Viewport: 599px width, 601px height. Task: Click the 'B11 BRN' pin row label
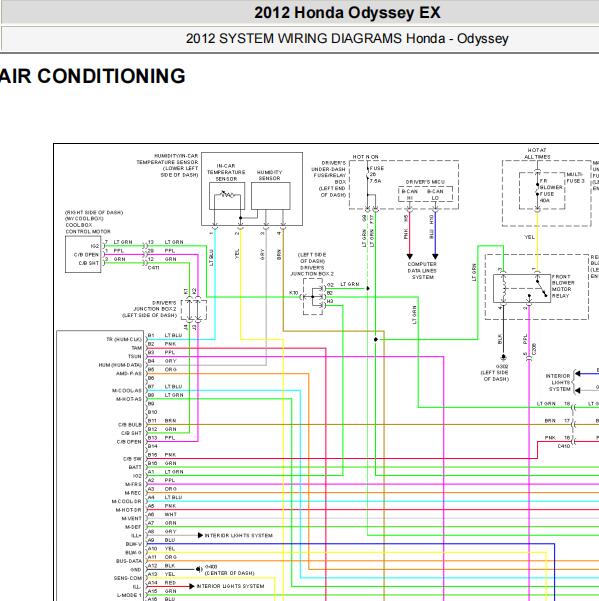coord(162,420)
